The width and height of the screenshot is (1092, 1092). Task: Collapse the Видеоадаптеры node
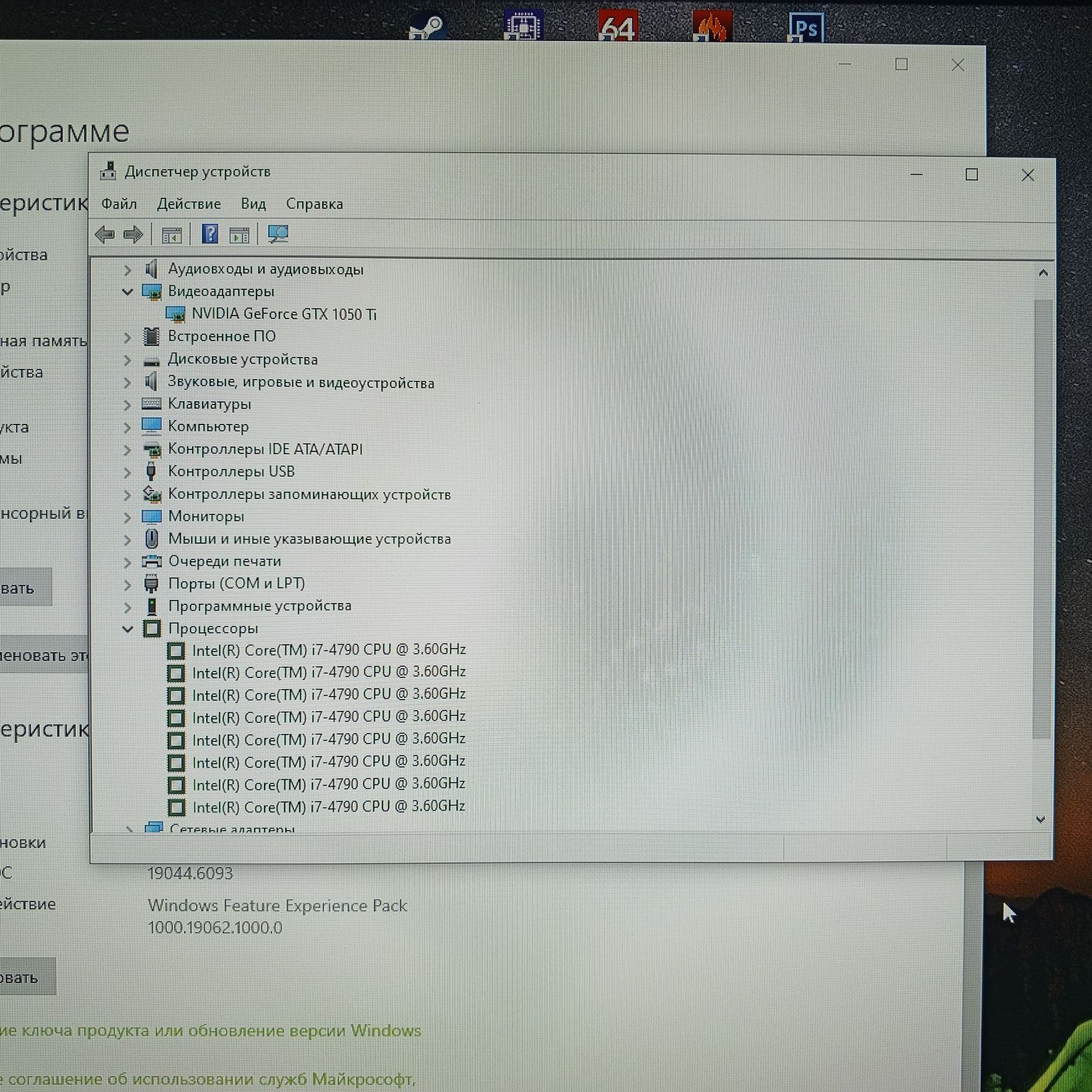127,291
